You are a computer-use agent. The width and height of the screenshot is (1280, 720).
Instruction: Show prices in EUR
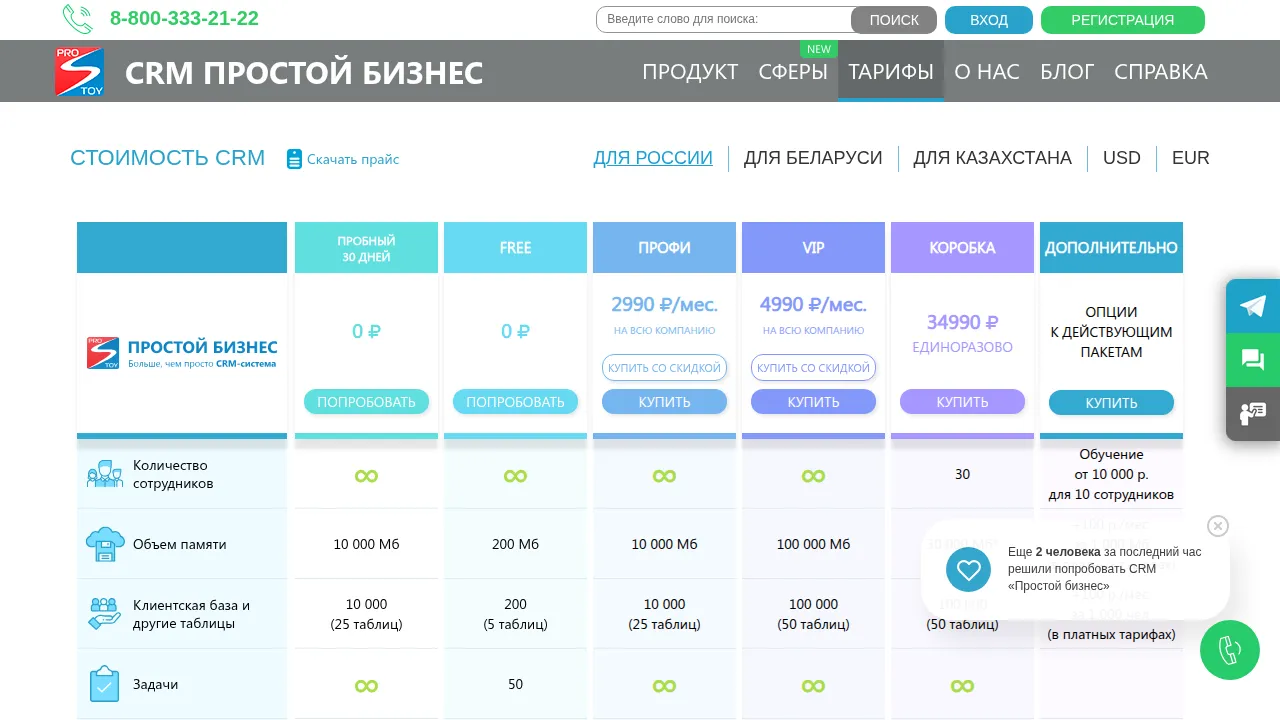click(1191, 158)
